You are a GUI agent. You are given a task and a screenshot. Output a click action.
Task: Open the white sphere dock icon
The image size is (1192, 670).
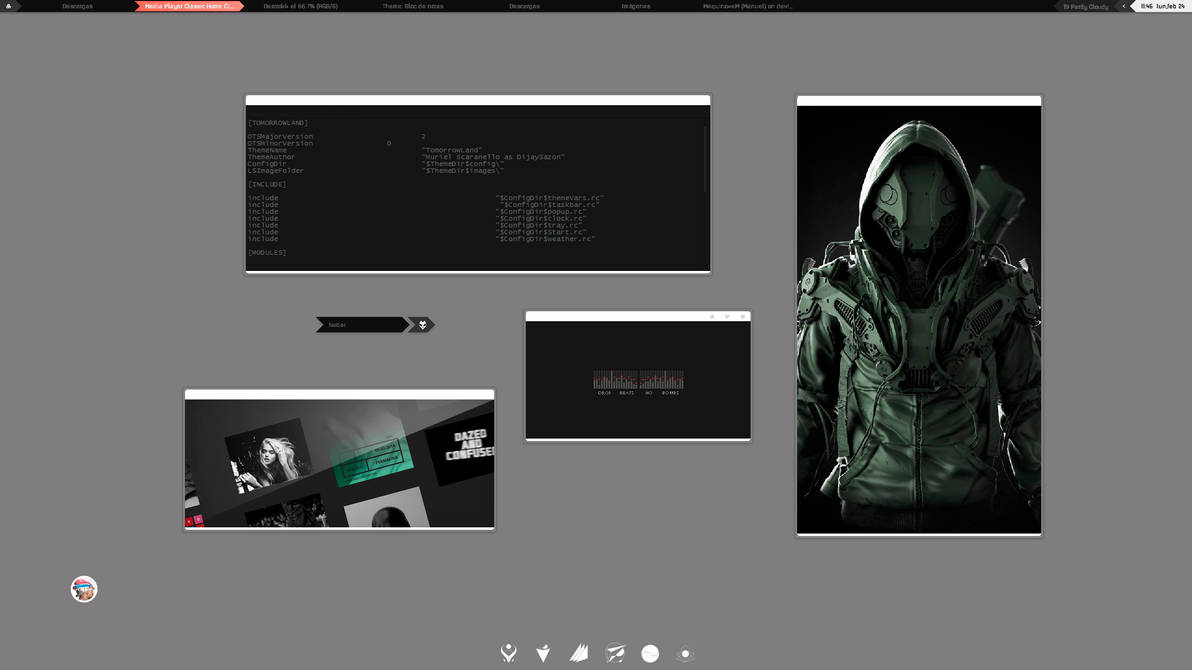[650, 653]
